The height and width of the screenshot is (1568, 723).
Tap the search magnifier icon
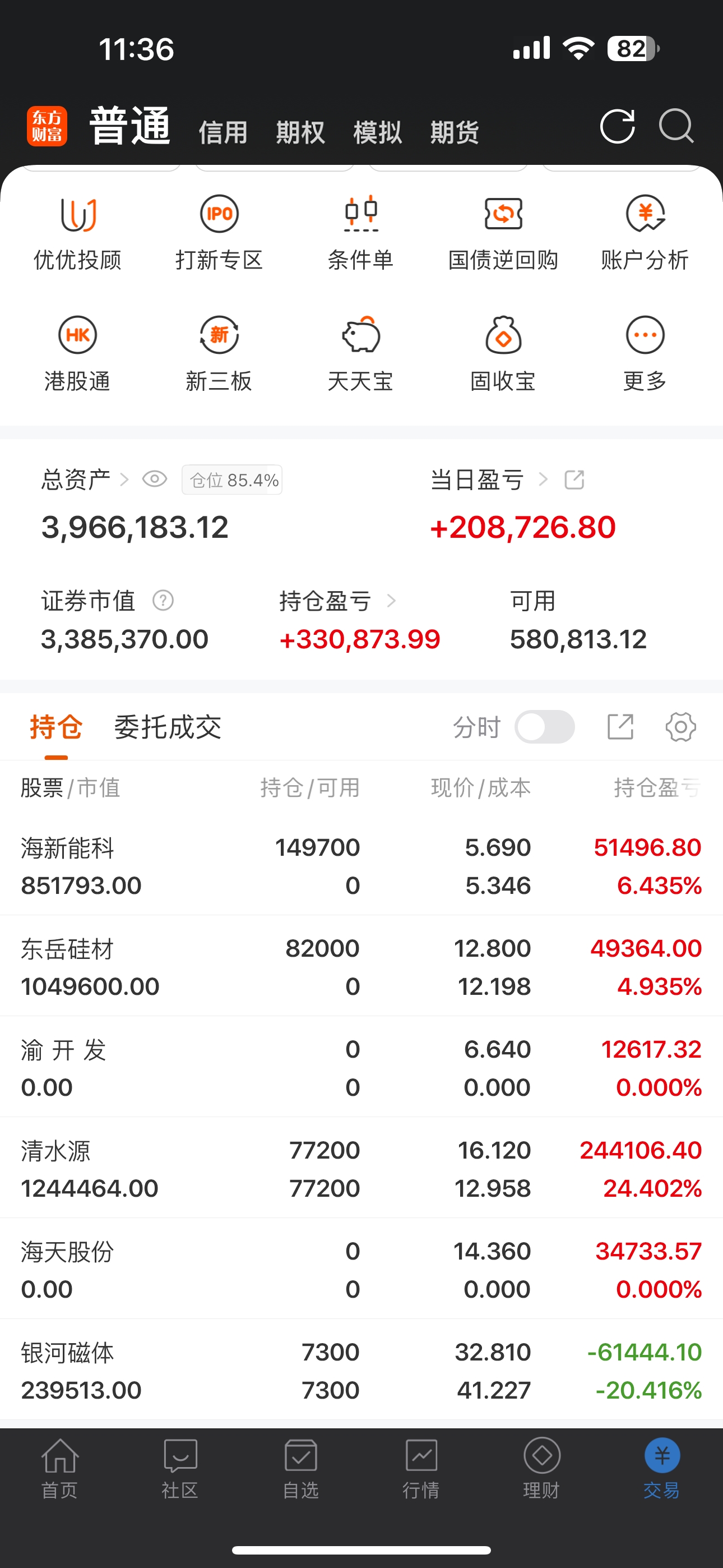pos(676,126)
